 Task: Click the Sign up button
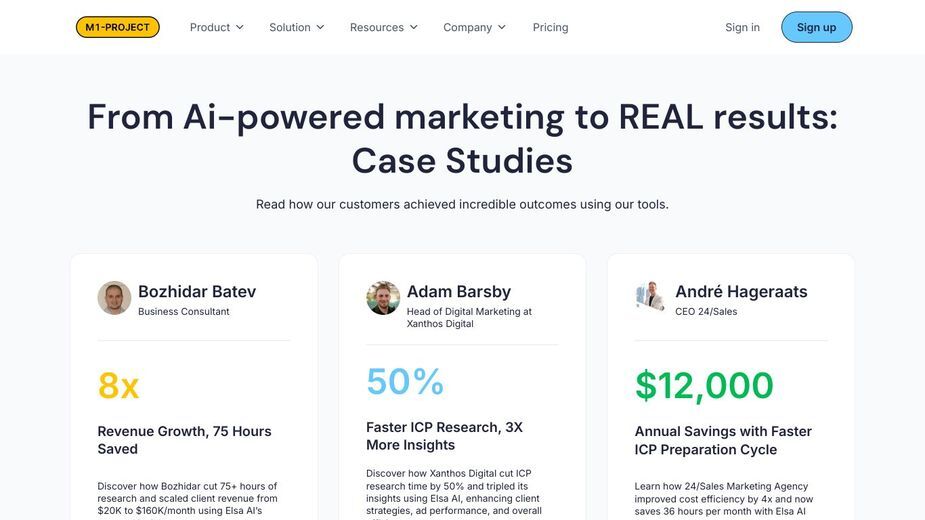[816, 27]
